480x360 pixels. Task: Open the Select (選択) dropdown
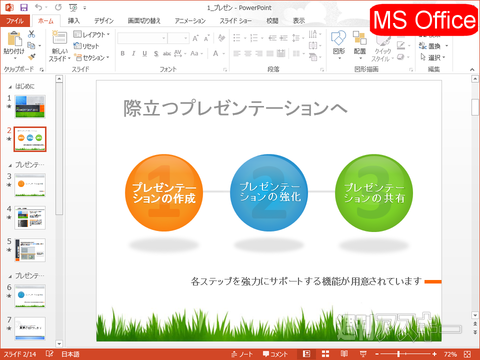click(x=433, y=58)
